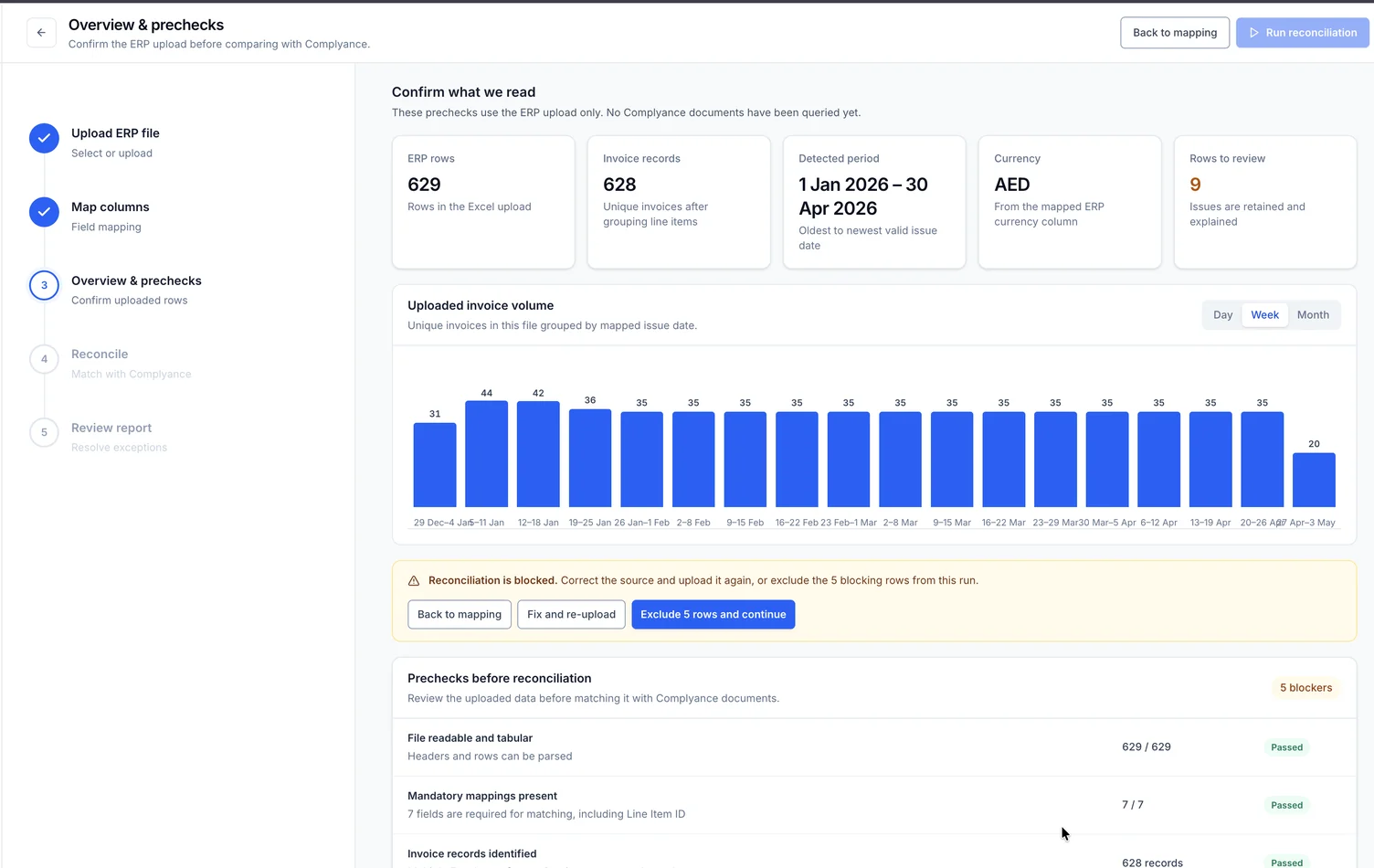Click the back arrow icon in the header
1374x868 pixels.
point(41,33)
